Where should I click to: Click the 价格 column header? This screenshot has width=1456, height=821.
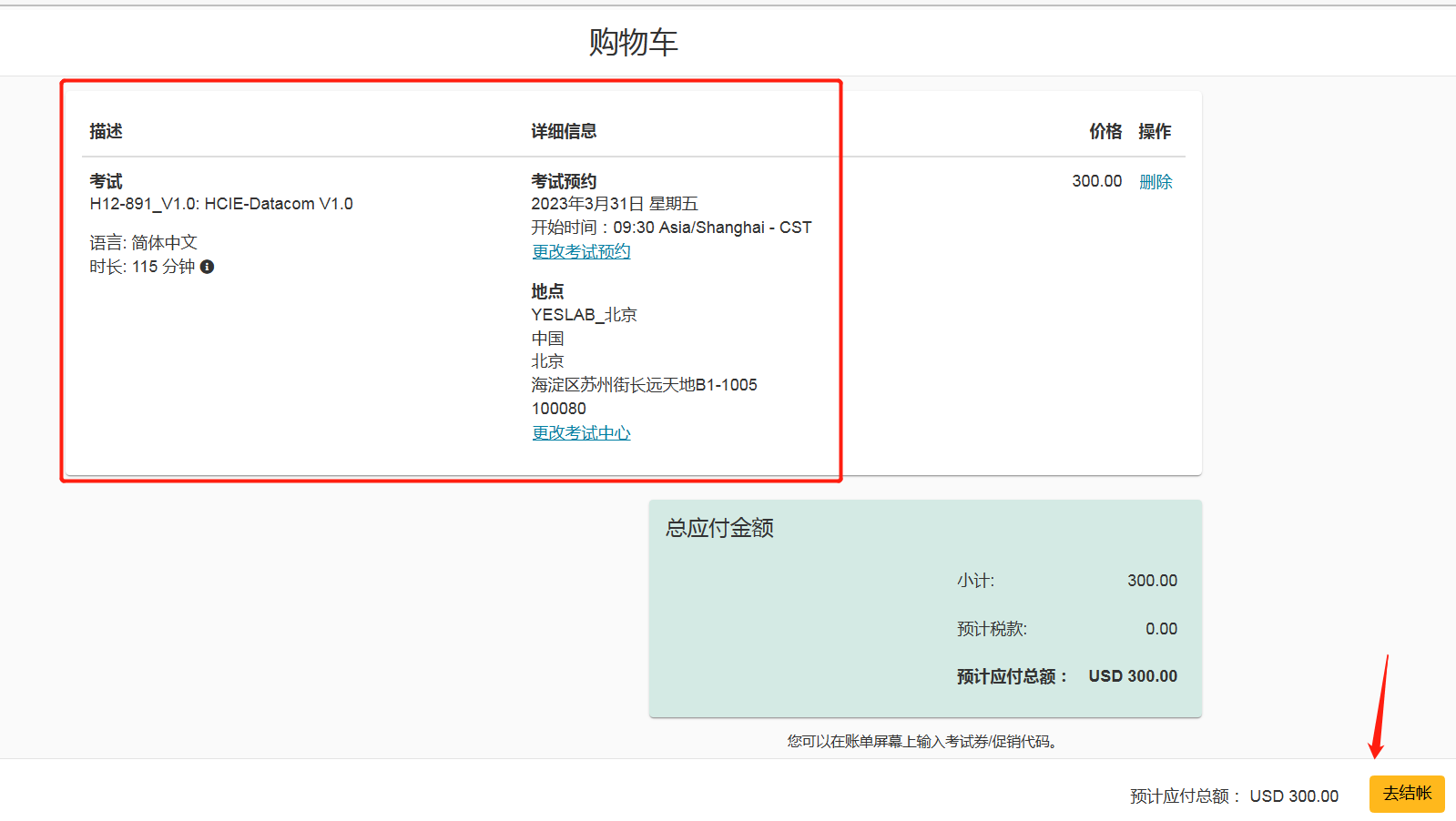pos(1105,131)
